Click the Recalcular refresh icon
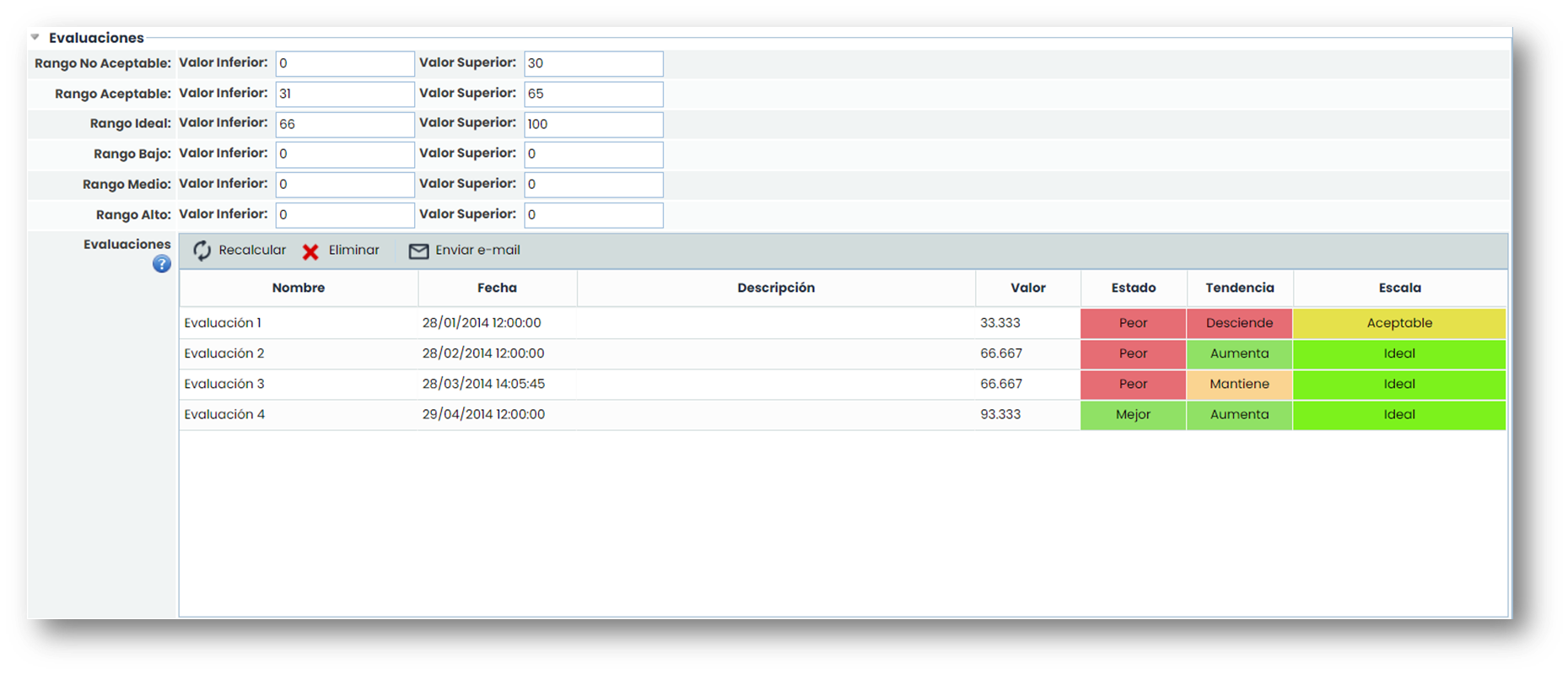The height and width of the screenshot is (674, 1568). tap(202, 251)
